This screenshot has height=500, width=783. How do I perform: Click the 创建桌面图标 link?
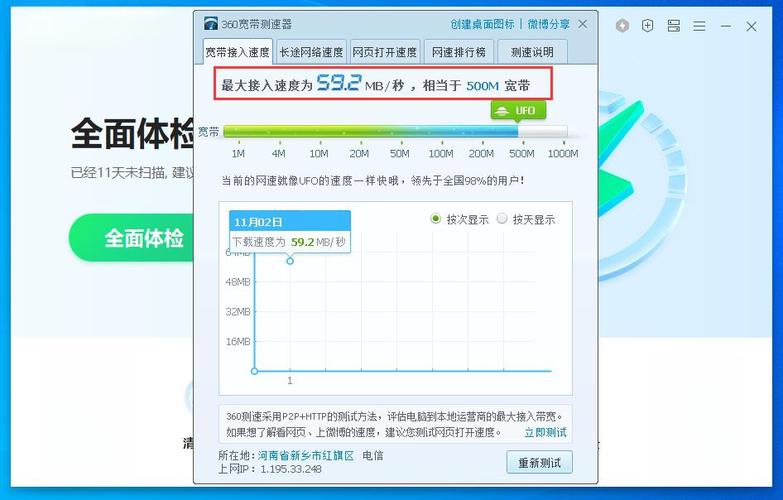click(x=482, y=24)
